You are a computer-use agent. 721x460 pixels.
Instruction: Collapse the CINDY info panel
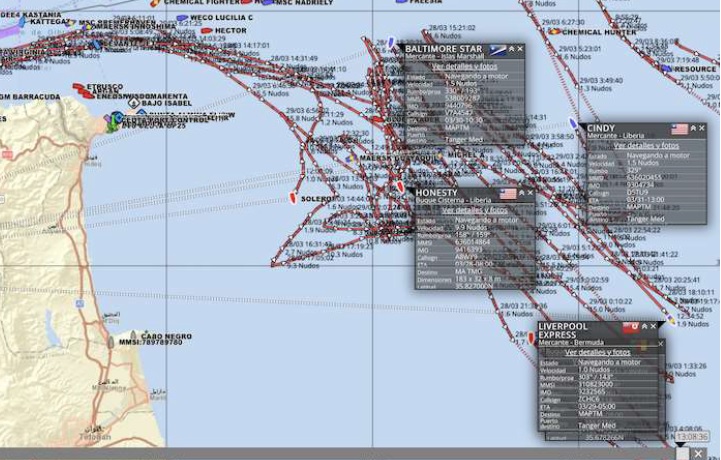point(693,129)
